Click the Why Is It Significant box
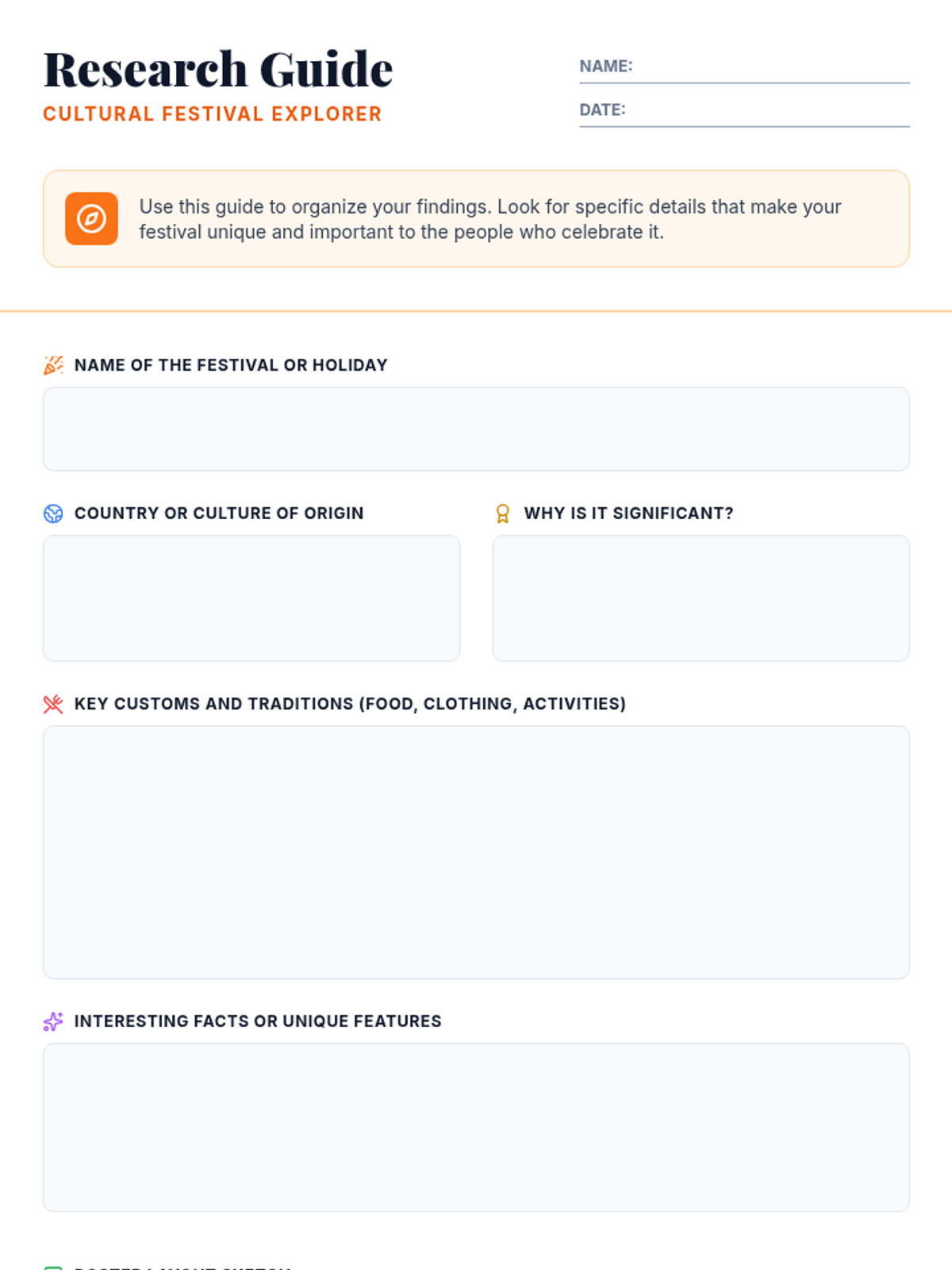952x1270 pixels. tap(701, 598)
